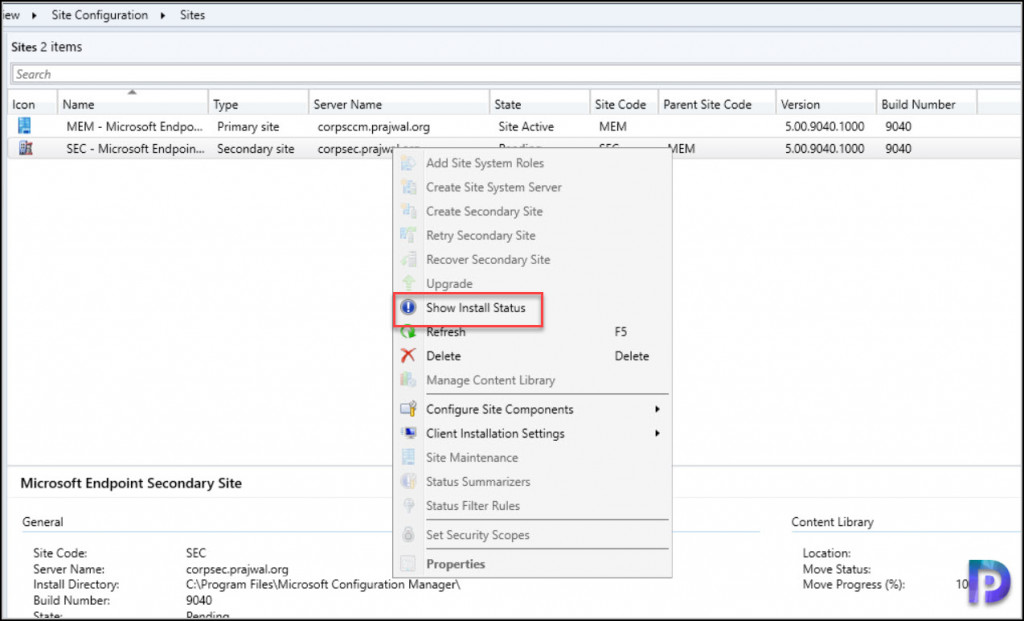This screenshot has width=1024, height=621.
Task: Select the SEC - Microsoft Endpoin... row name
Action: click(x=135, y=149)
